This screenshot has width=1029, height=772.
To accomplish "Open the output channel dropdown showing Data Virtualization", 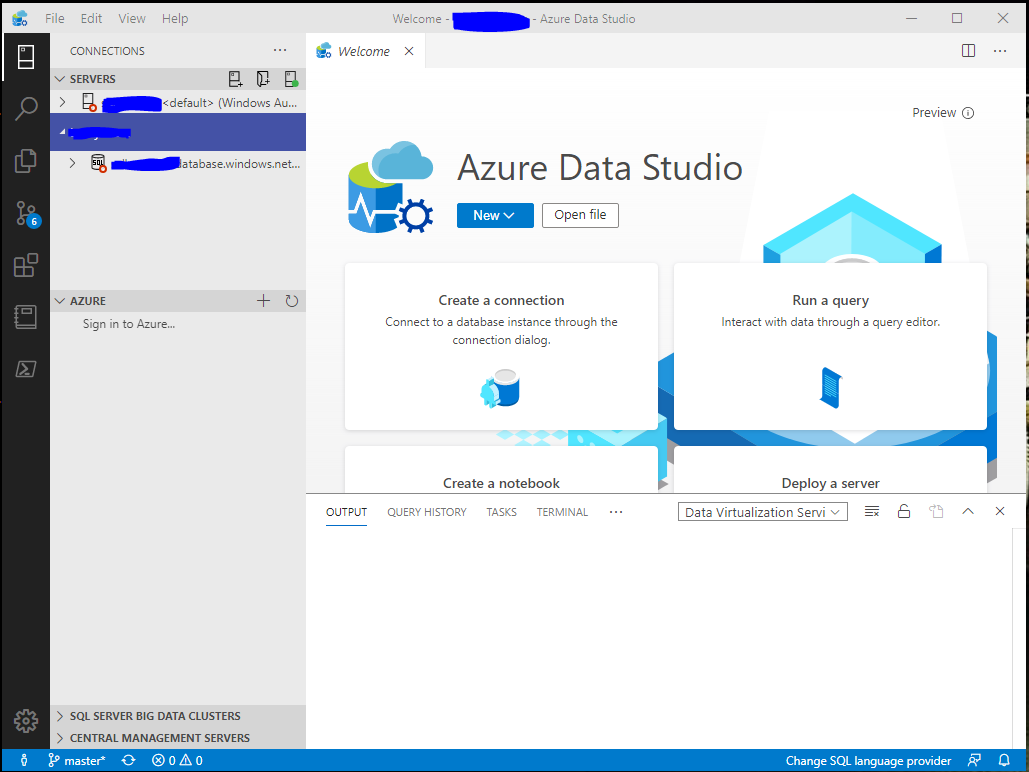I will pyautogui.click(x=762, y=511).
